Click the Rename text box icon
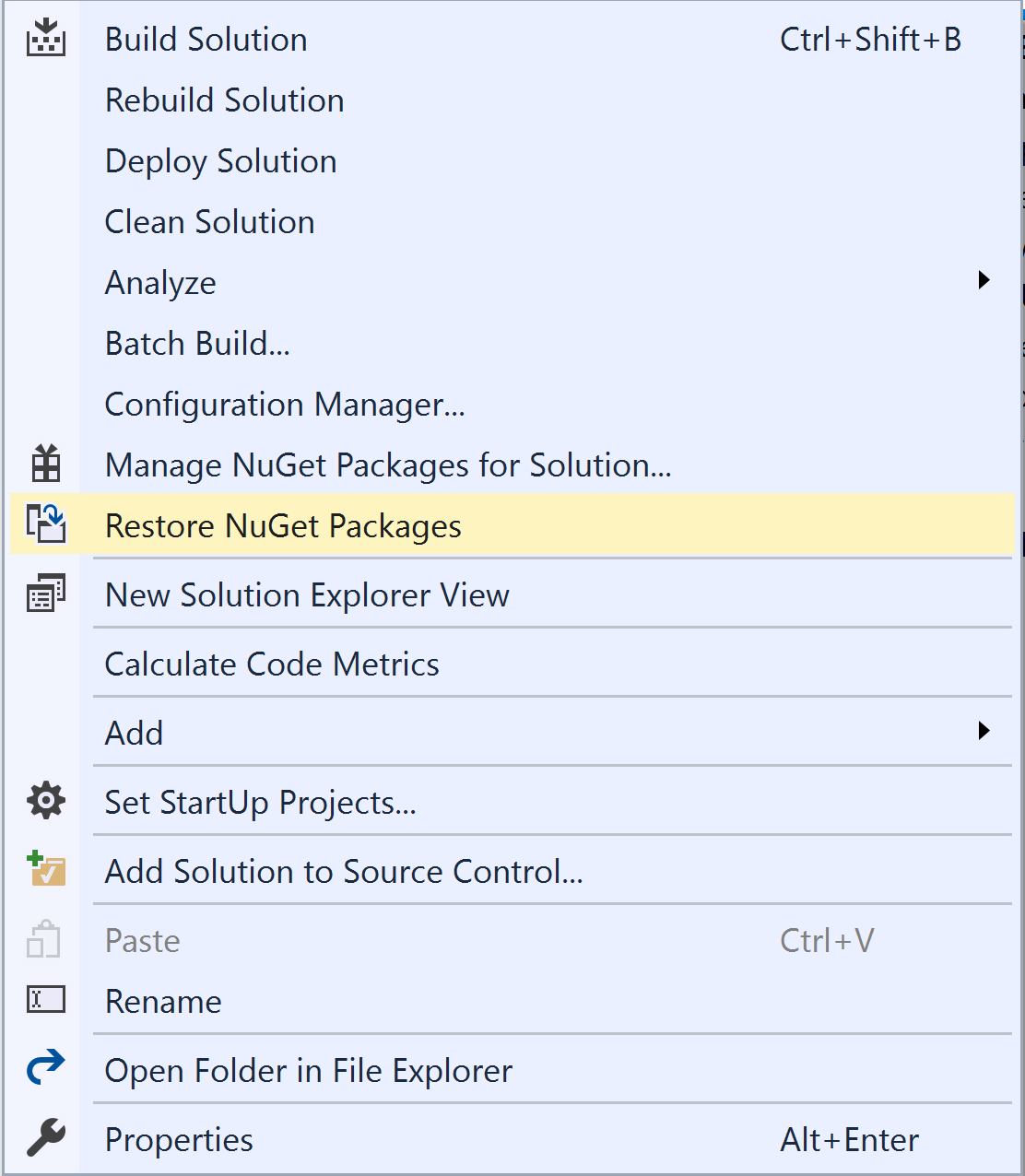1025x1176 pixels. pyautogui.click(x=45, y=999)
